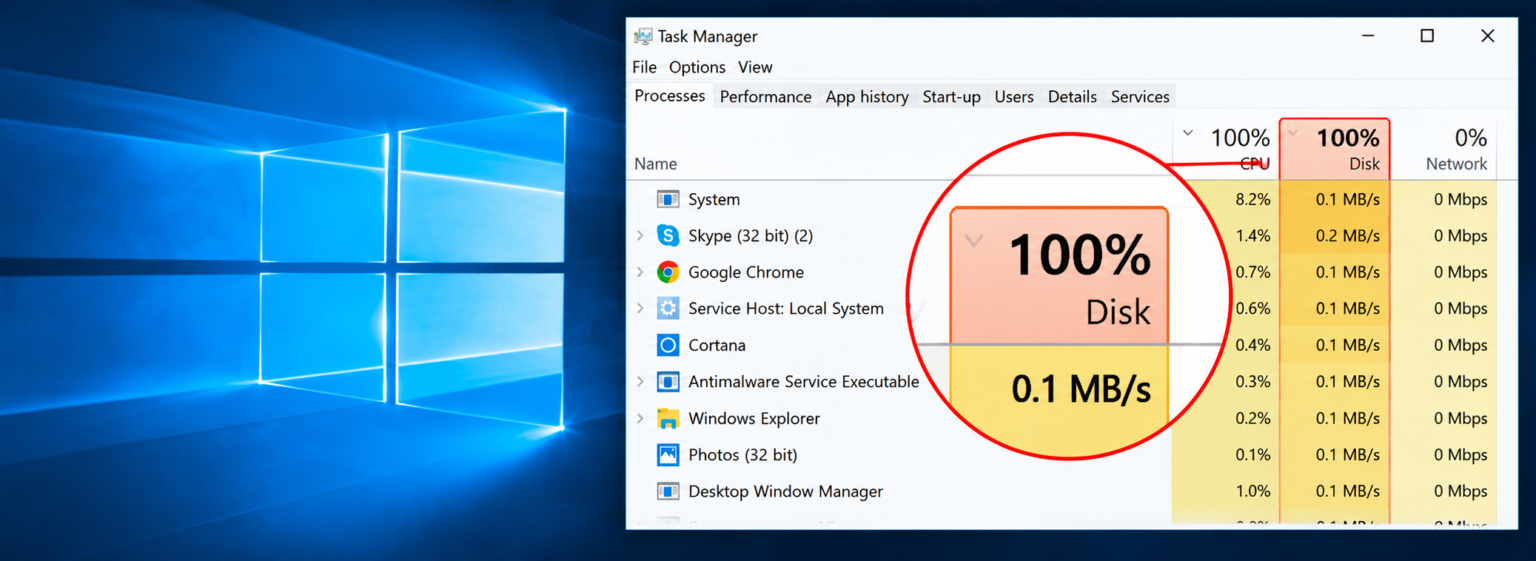Click Google Chrome's 0.7% CPU value
1536x561 pixels.
[1253, 272]
